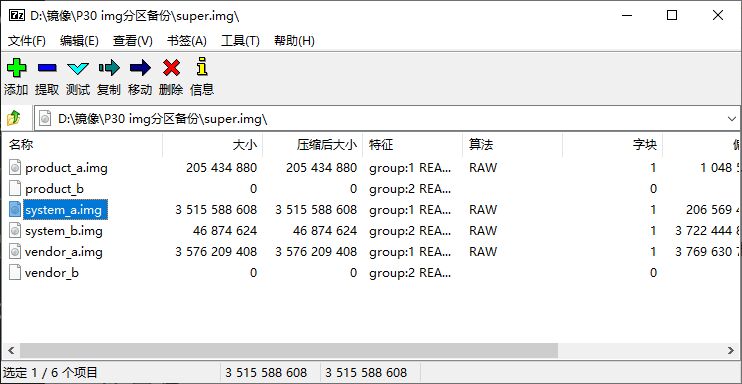This screenshot has height=384, width=742.
Task: Click size value 205 434 880 in 大小 column
Action: pos(221,168)
